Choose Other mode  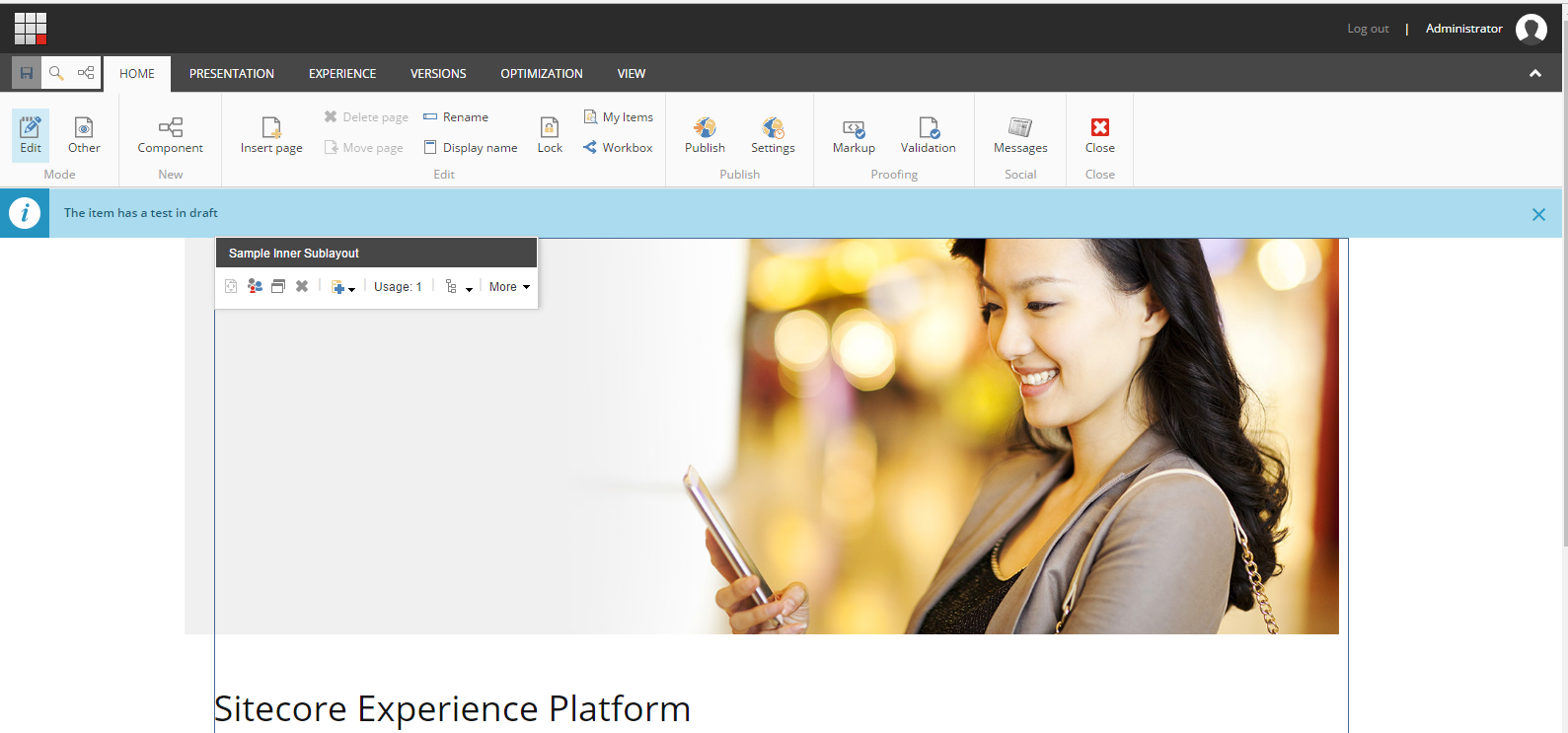[x=84, y=135]
